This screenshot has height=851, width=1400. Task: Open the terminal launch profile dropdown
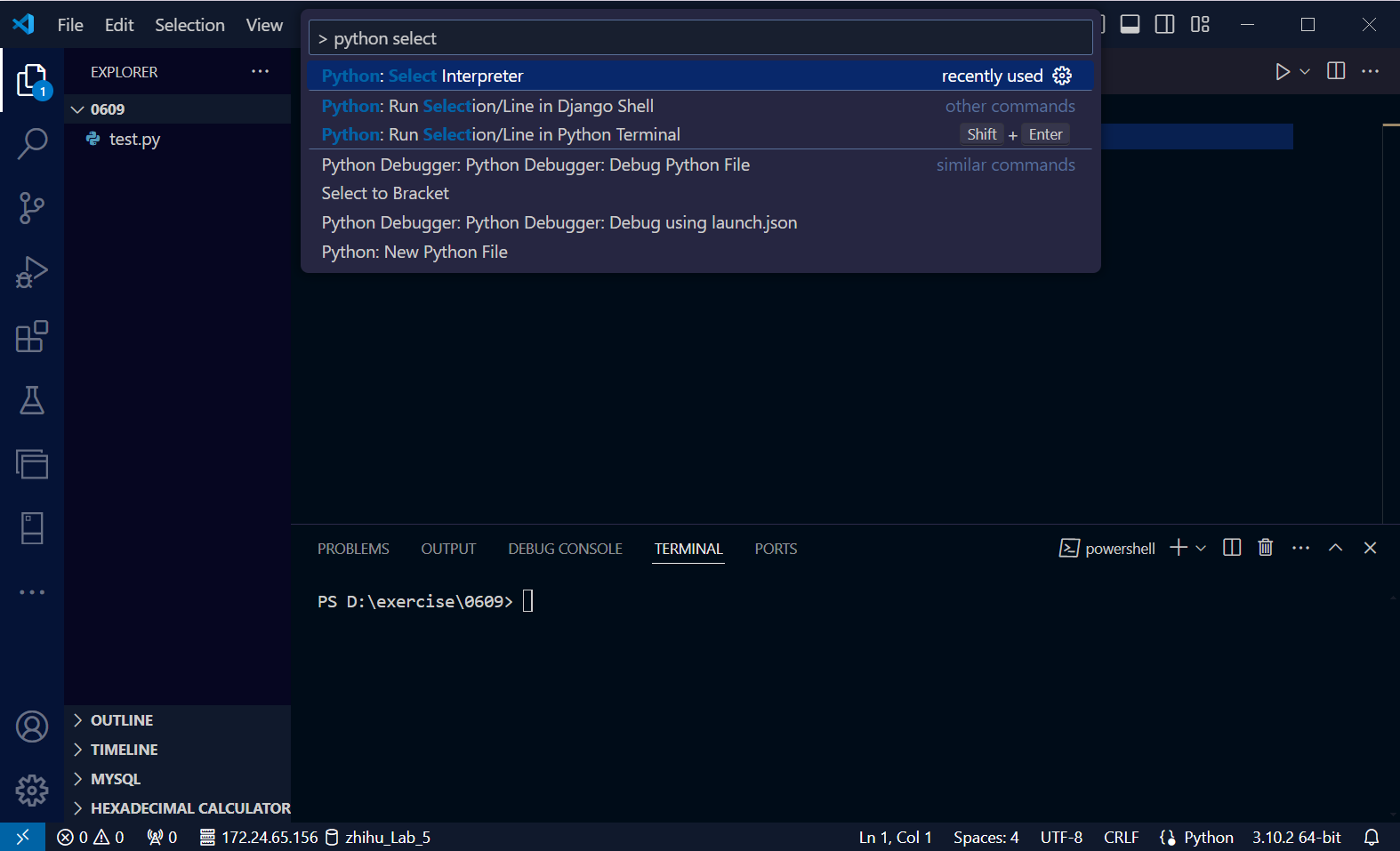click(x=1201, y=548)
